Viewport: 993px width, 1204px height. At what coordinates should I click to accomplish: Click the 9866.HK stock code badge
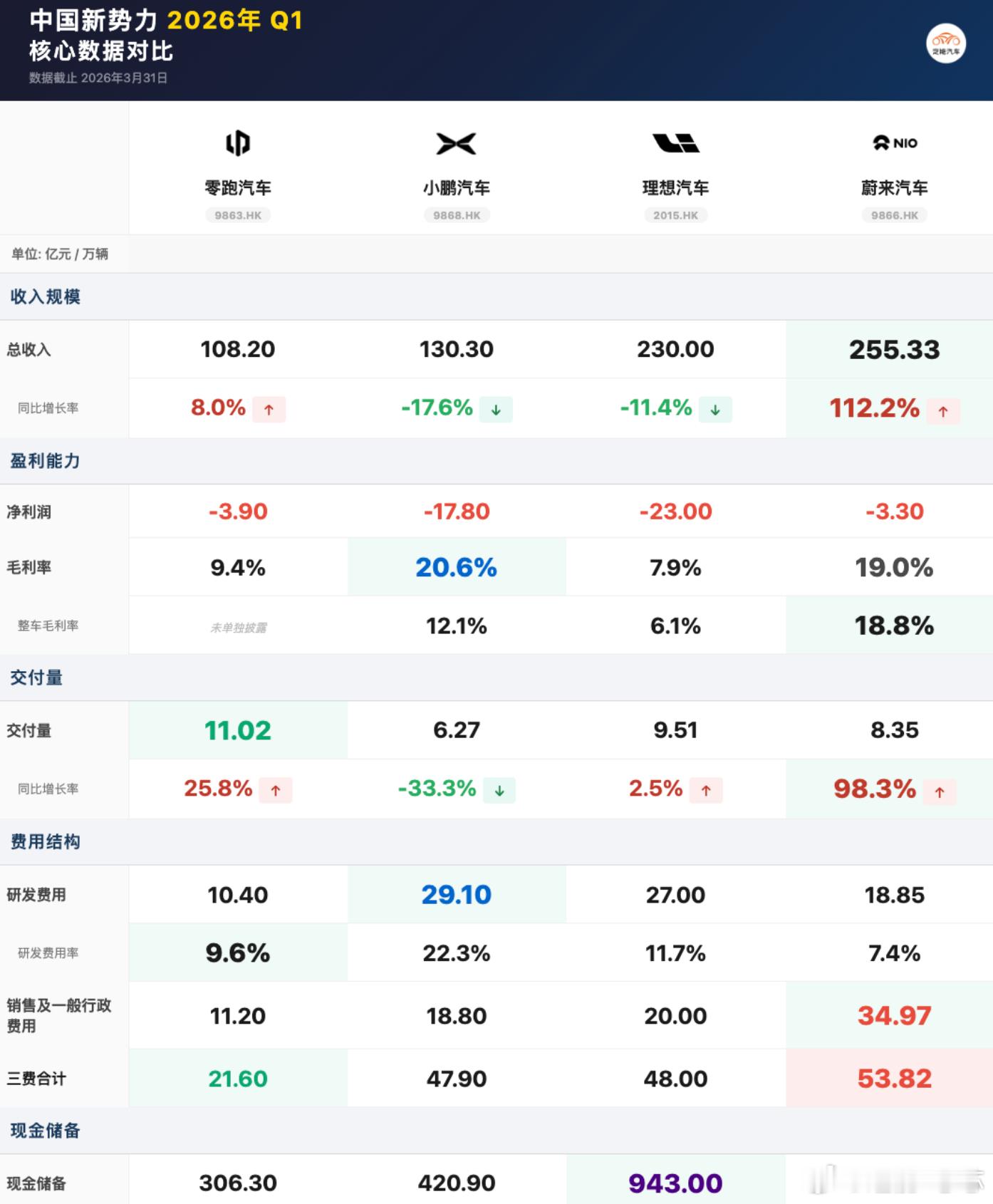coord(895,215)
